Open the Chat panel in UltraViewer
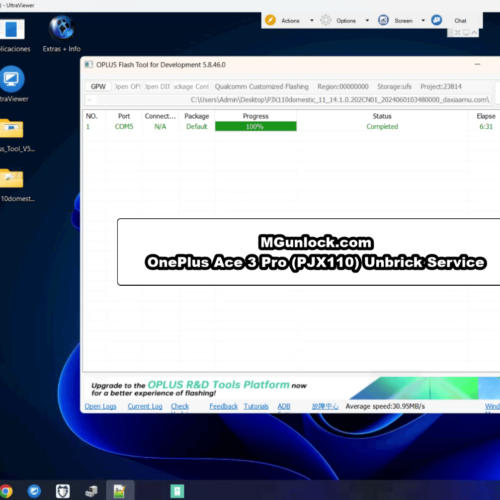The width and height of the screenshot is (500, 500). coord(460,21)
